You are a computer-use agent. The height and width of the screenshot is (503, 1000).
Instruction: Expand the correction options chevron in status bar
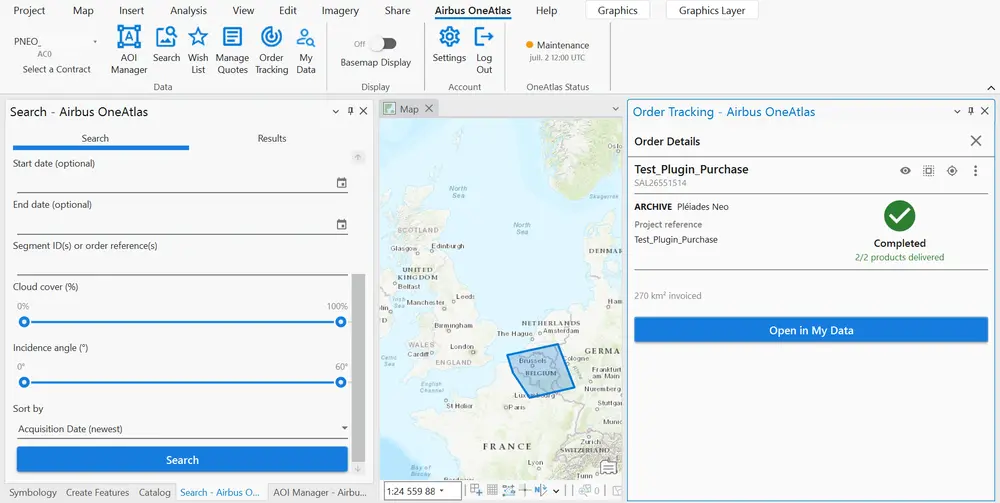(556, 491)
